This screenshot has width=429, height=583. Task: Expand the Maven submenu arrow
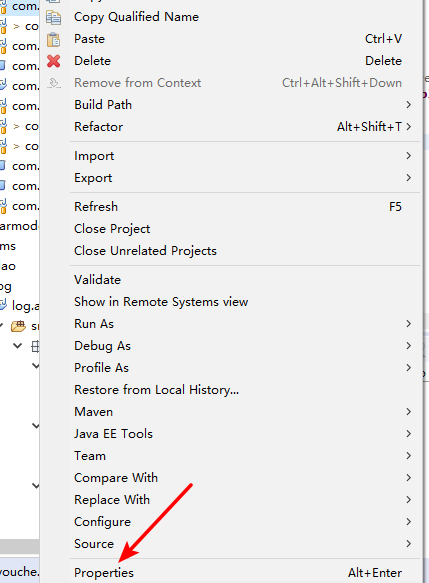[x=409, y=412]
